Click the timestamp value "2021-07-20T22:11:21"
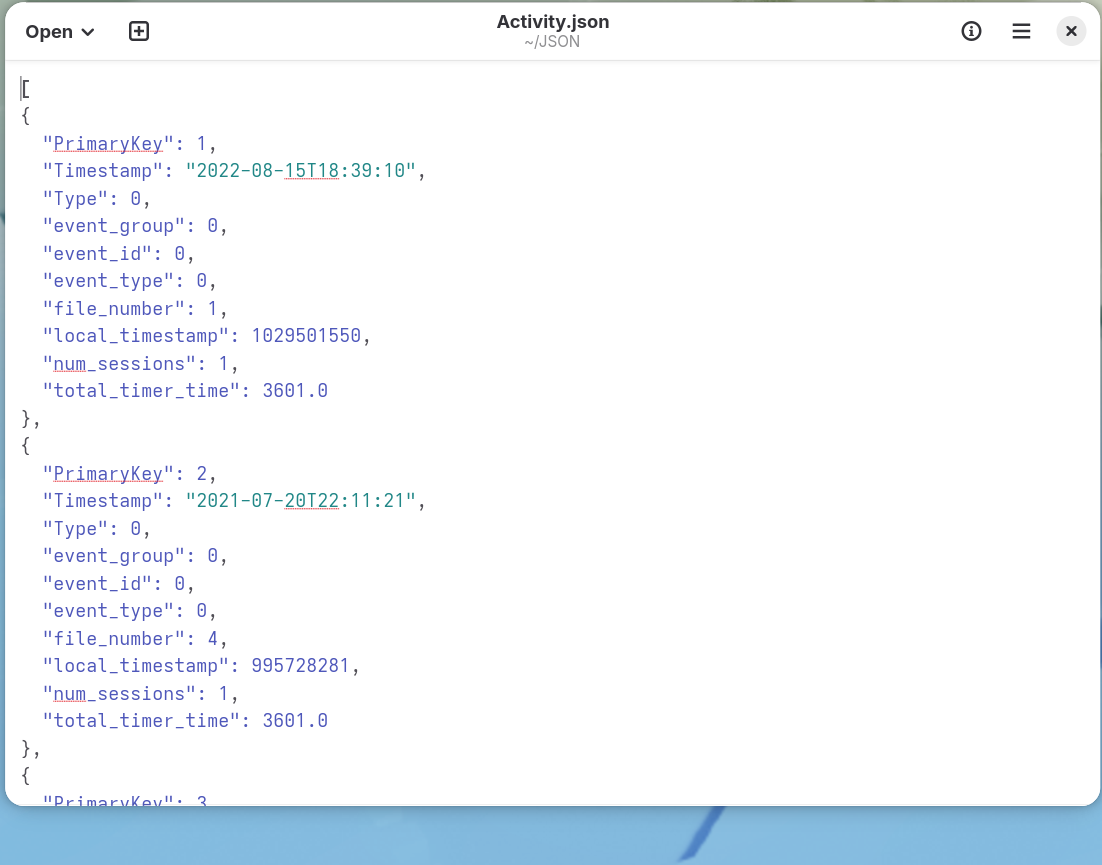 301,502
